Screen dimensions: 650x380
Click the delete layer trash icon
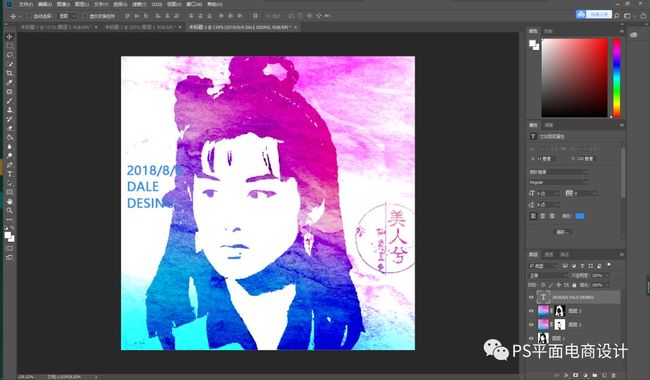coord(614,375)
